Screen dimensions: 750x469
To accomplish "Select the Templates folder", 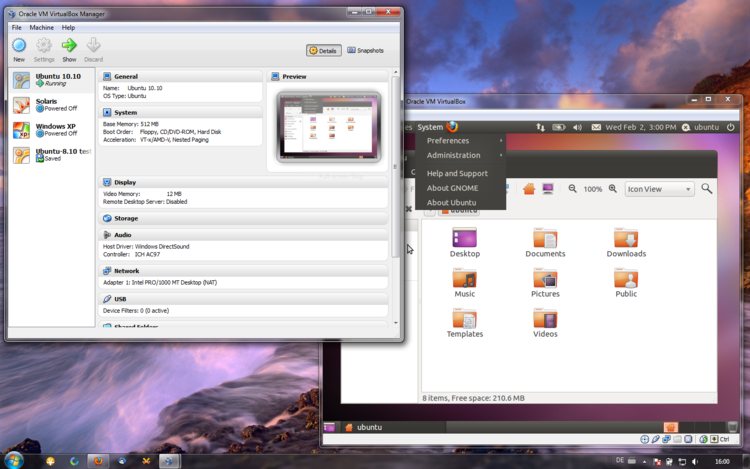I will 465,323.
